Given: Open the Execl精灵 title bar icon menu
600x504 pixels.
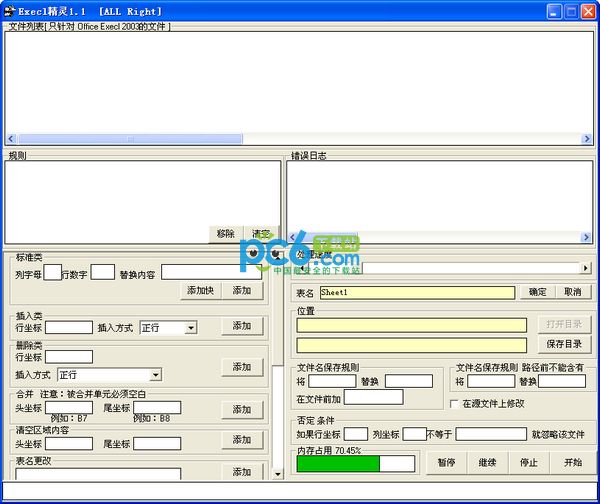Looking at the screenshot, I should (9, 11).
